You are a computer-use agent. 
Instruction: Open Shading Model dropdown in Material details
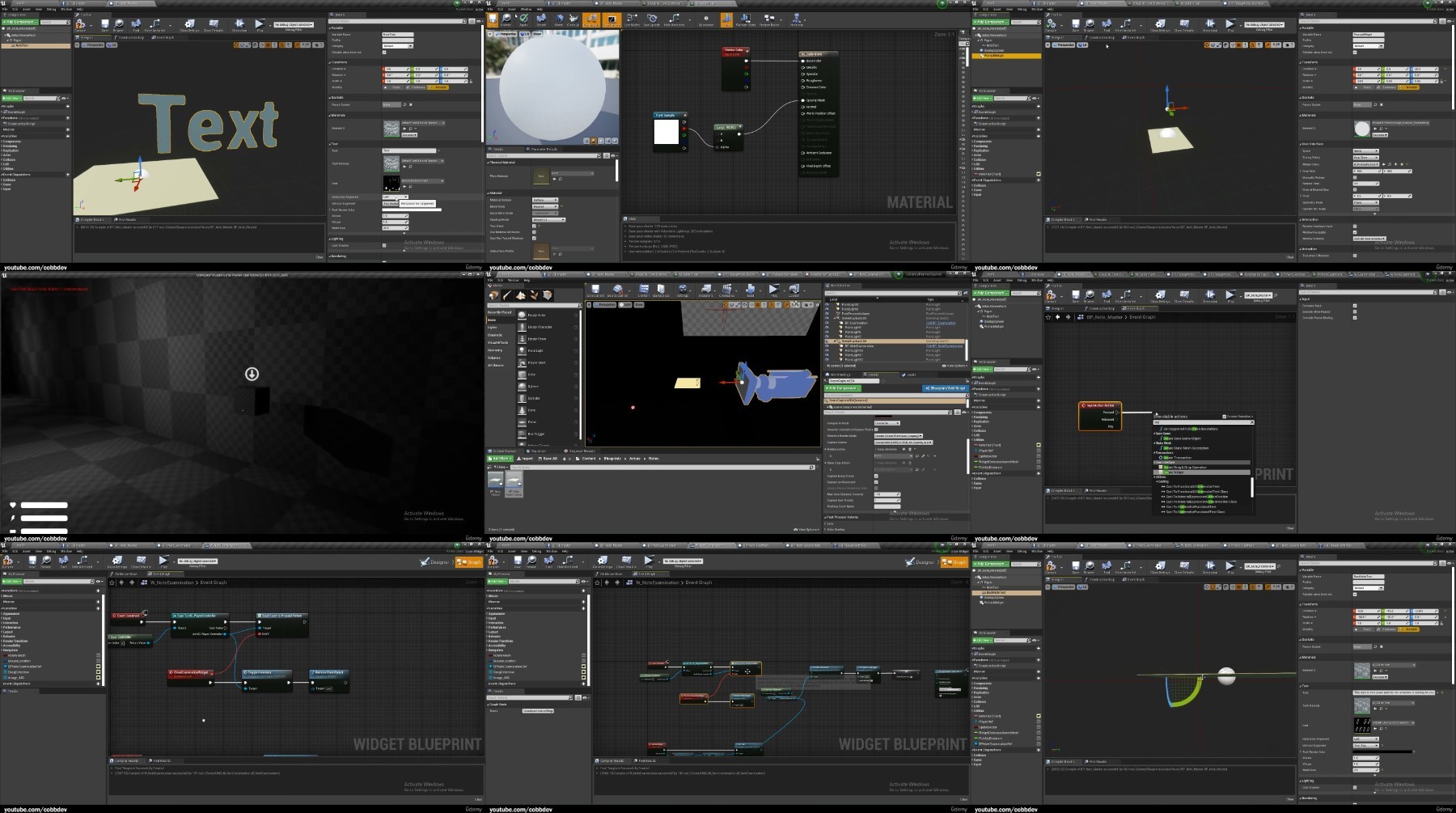click(x=548, y=220)
